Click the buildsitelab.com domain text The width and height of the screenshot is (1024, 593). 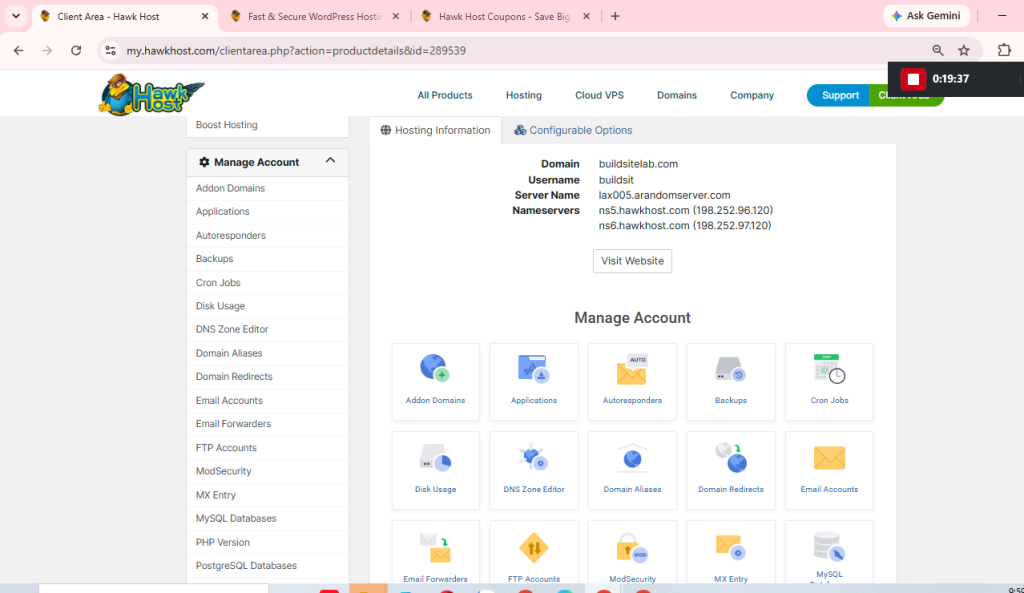[x=638, y=164]
